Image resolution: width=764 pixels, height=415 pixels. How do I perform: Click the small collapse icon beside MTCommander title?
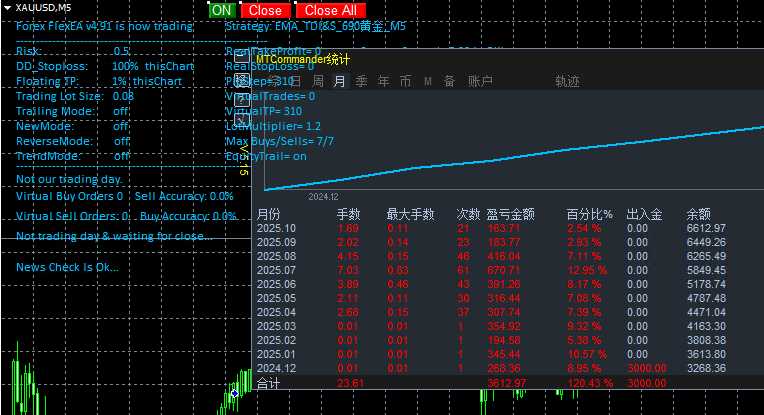[241, 58]
